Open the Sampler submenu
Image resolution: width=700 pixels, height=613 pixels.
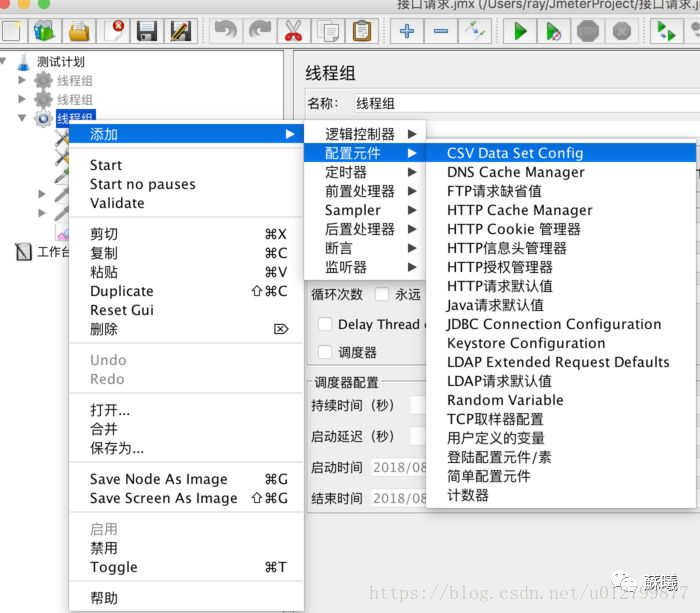coord(365,210)
